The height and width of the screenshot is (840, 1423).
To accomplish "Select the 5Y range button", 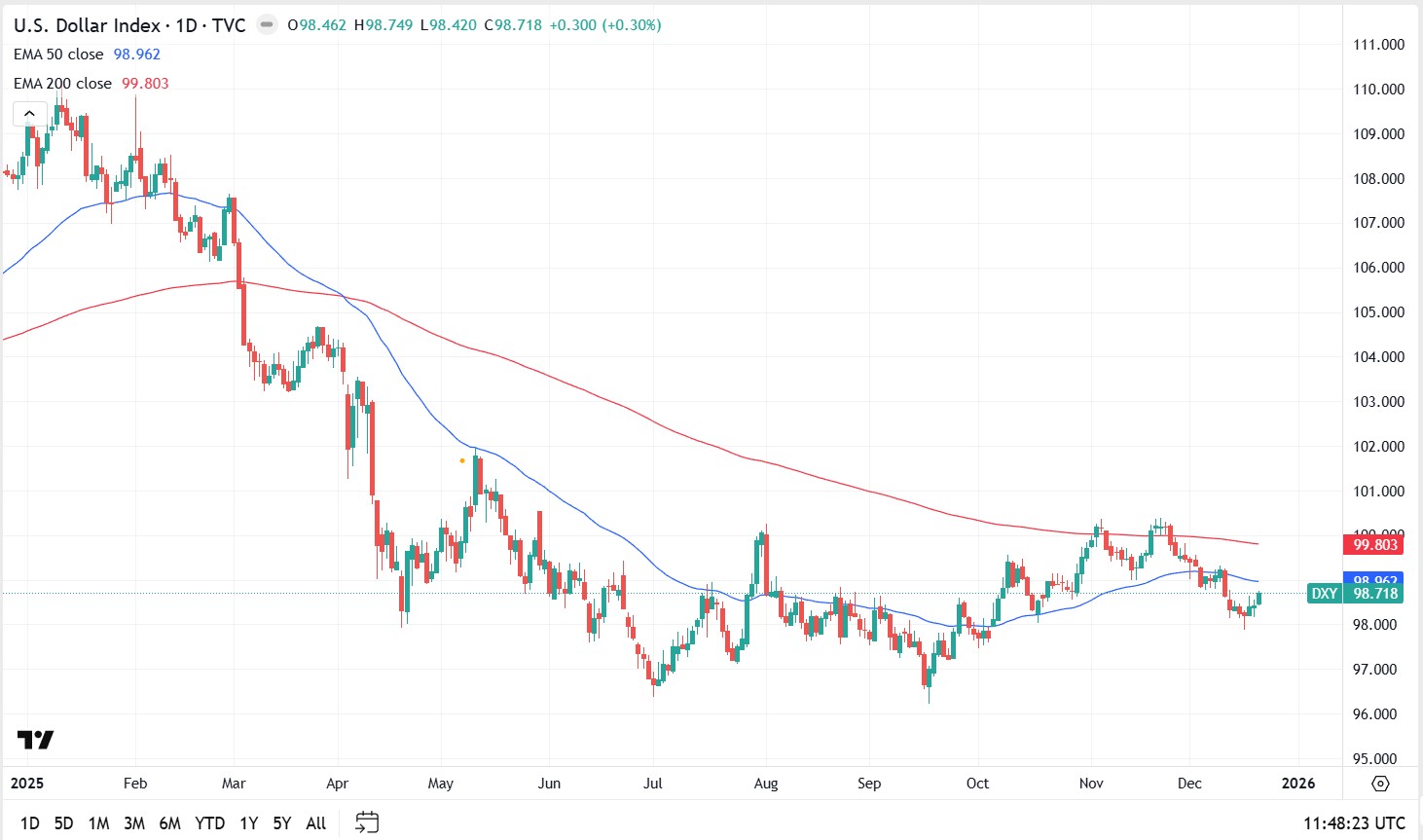I will coord(281,822).
